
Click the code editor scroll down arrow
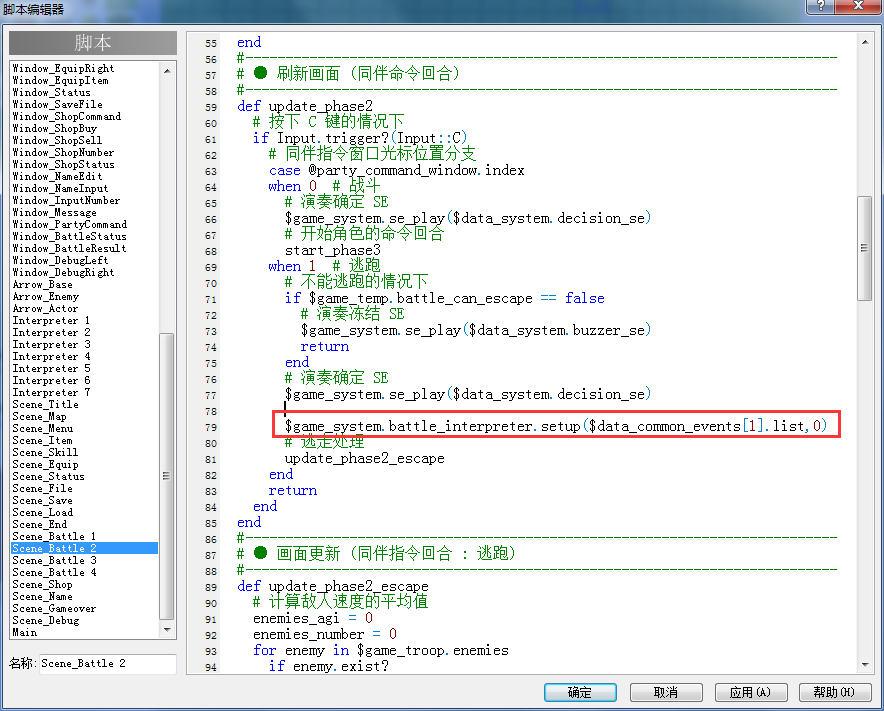pyautogui.click(x=865, y=665)
